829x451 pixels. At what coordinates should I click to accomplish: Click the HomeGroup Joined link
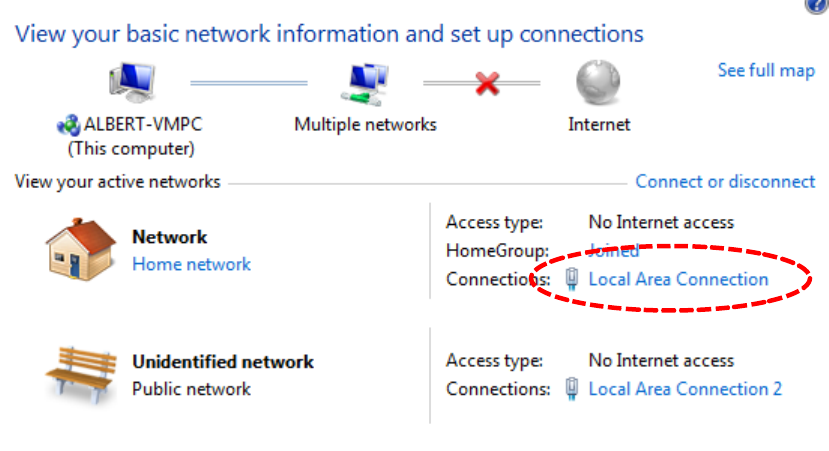pos(613,250)
